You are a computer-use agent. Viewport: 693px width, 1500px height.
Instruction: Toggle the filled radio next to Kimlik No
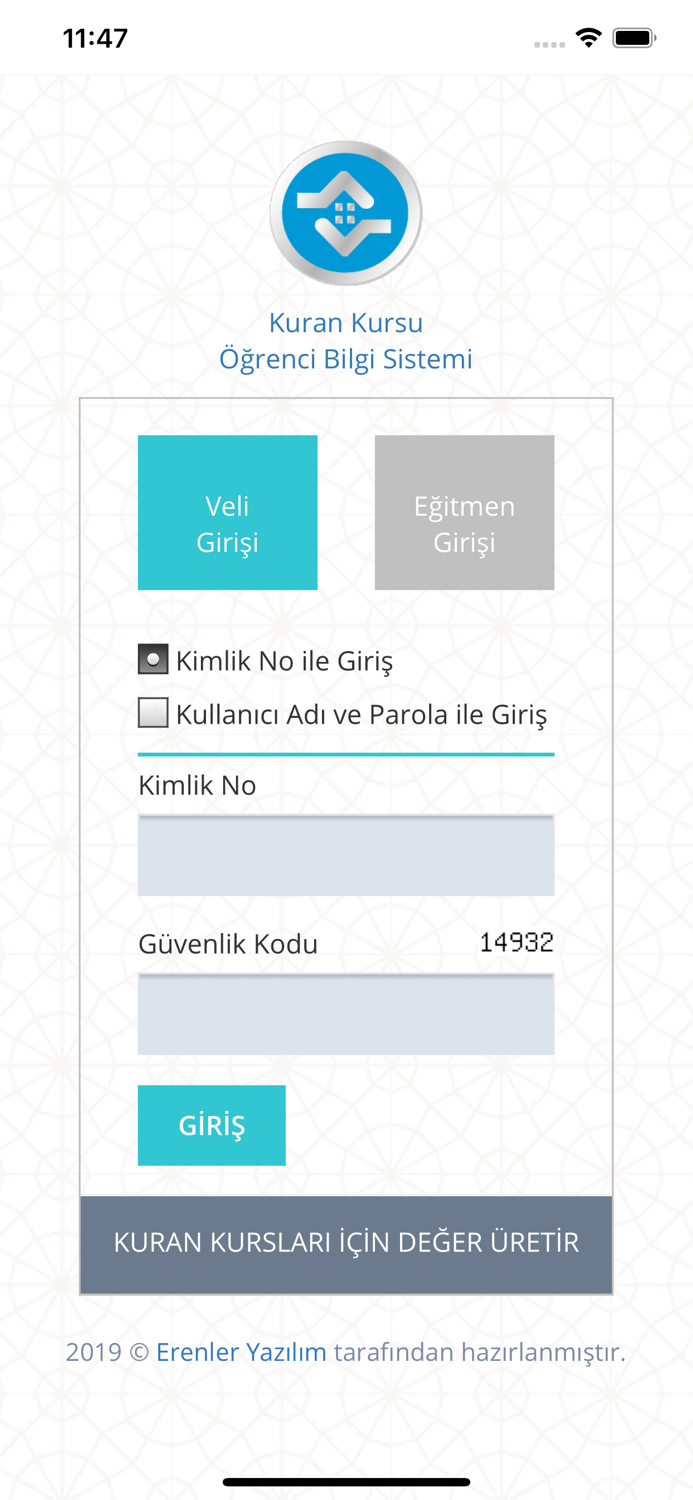[152, 659]
